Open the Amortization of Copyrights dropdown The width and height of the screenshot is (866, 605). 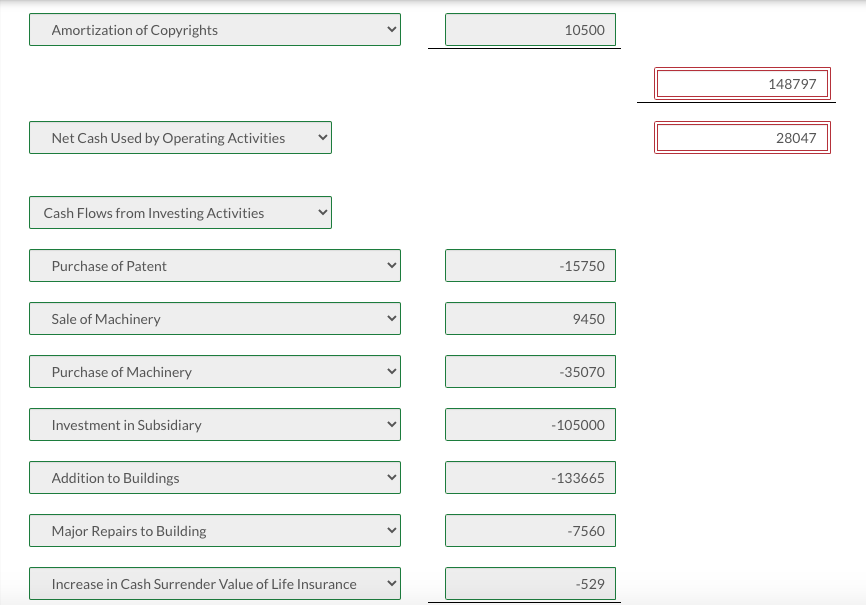215,30
